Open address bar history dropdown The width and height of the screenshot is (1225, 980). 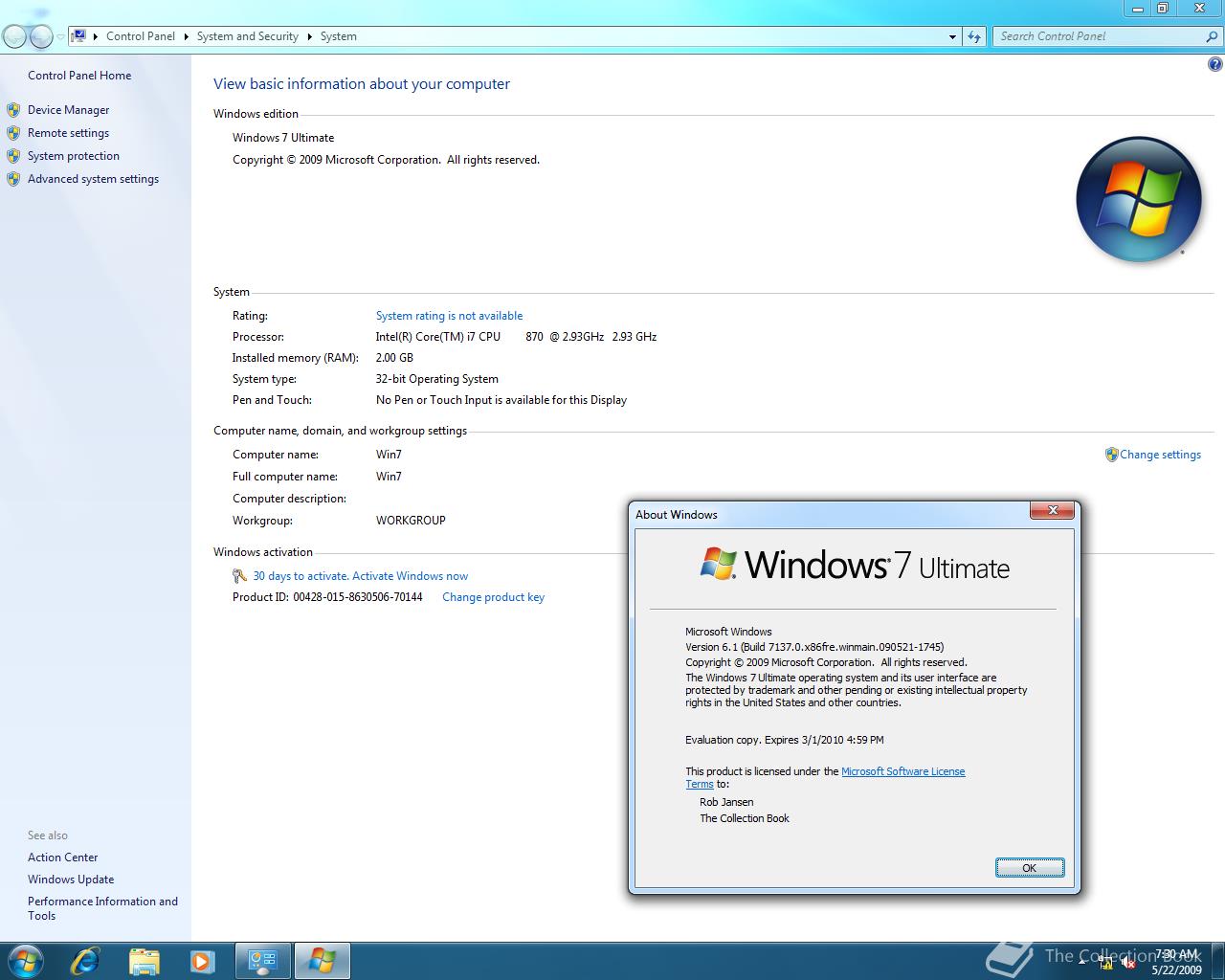coord(952,36)
